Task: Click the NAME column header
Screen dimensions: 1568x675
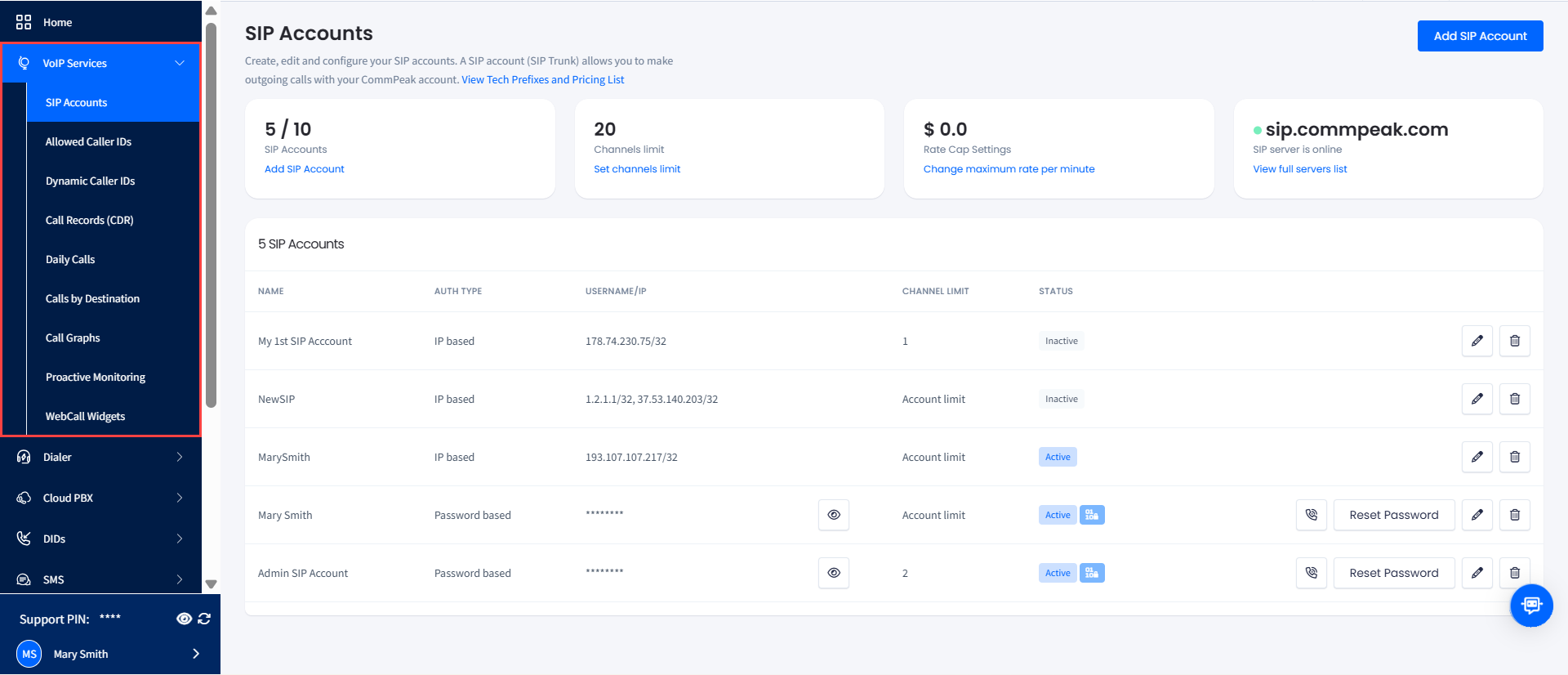Action: point(271,291)
